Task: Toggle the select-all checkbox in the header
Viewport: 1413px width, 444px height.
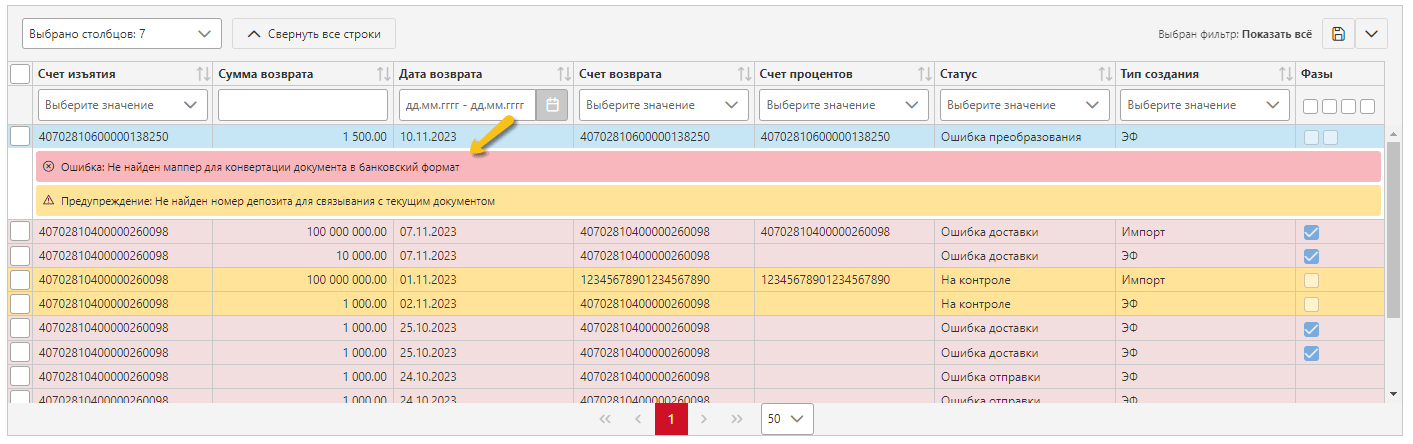Action: pyautogui.click(x=20, y=74)
